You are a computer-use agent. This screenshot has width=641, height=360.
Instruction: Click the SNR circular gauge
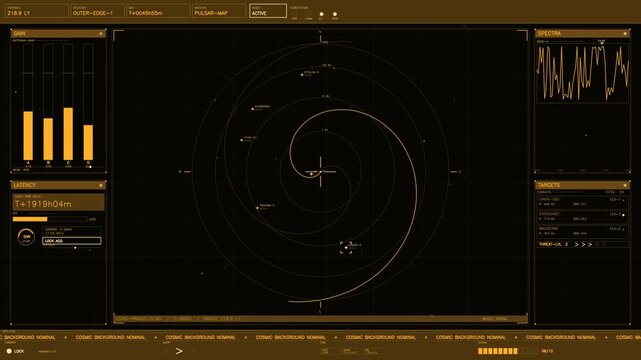click(26, 237)
